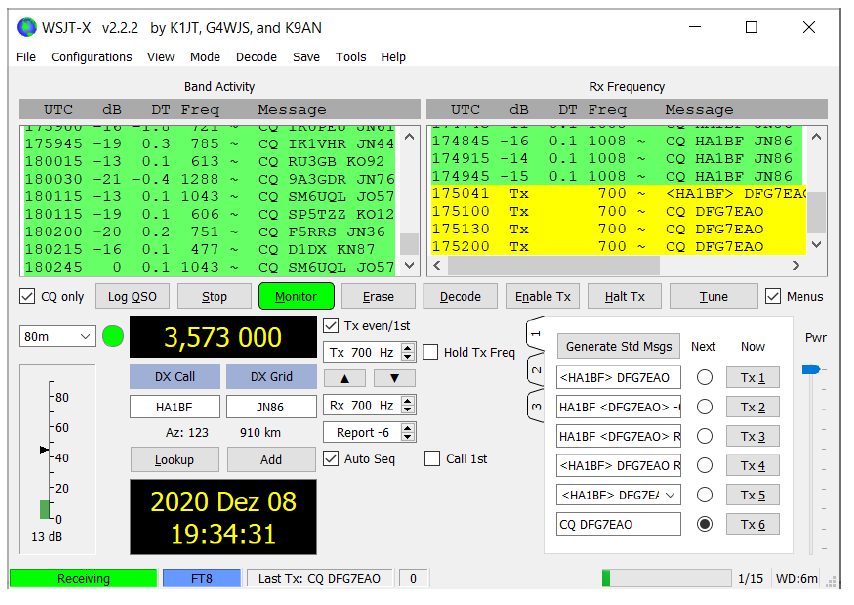The image size is (854, 605).
Task: Click the Halt Tx button
Action: pyautogui.click(x=625, y=296)
